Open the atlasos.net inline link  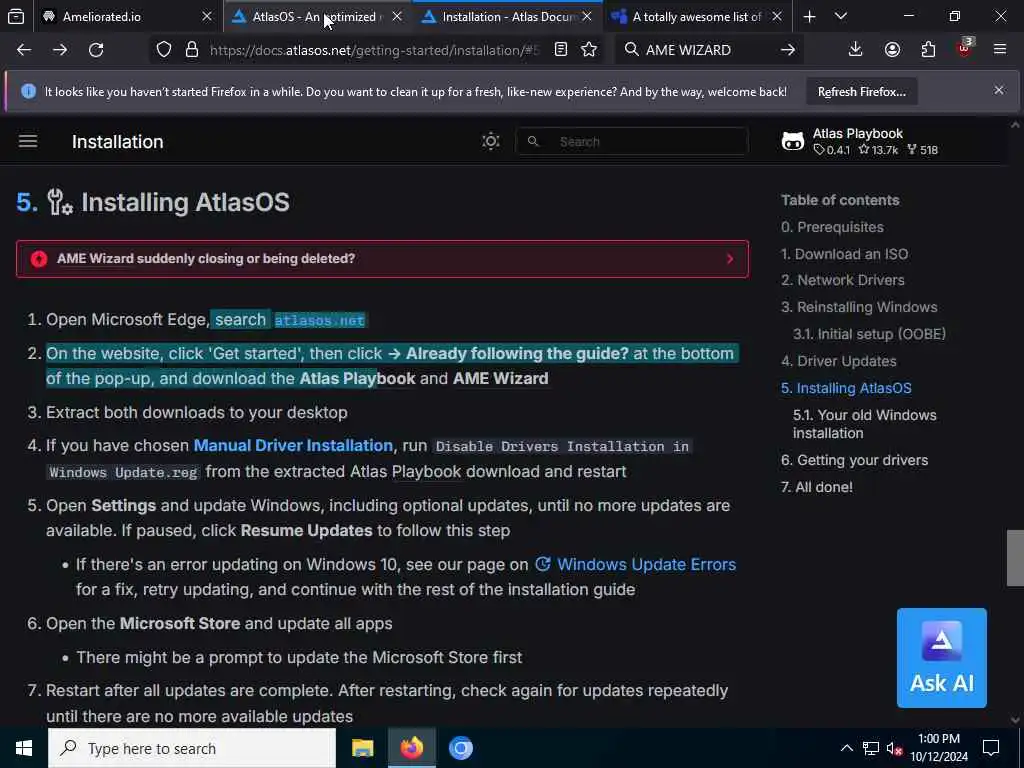point(319,320)
